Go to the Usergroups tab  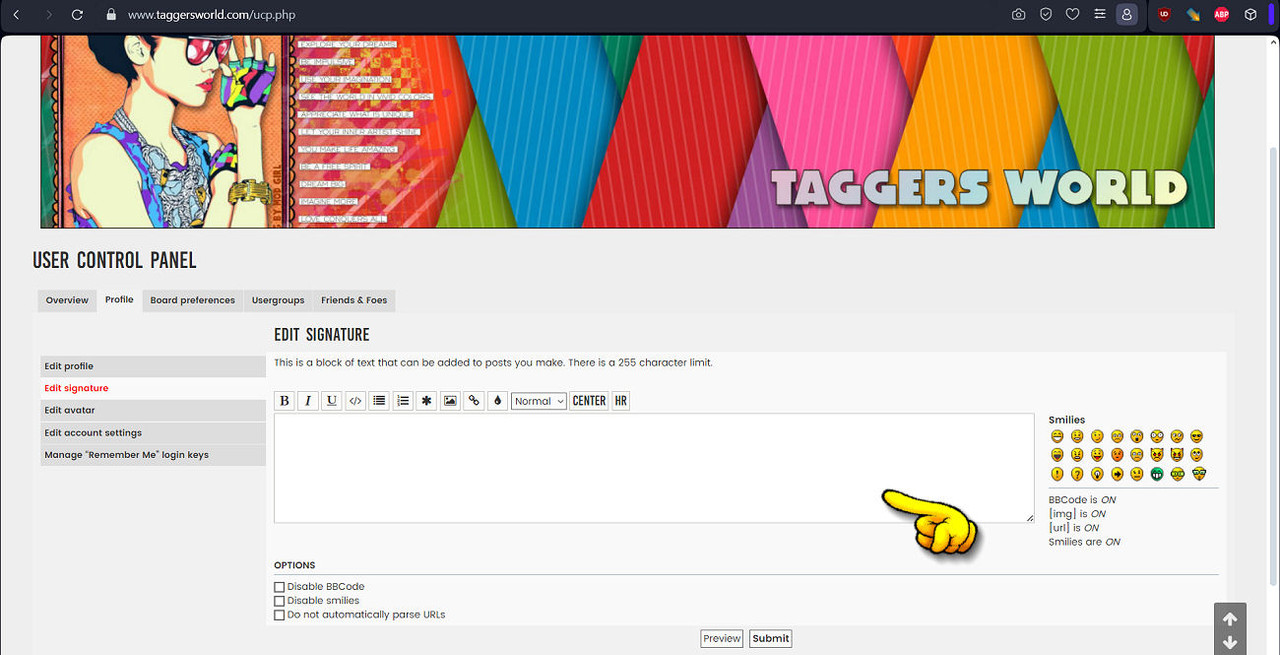click(x=278, y=300)
